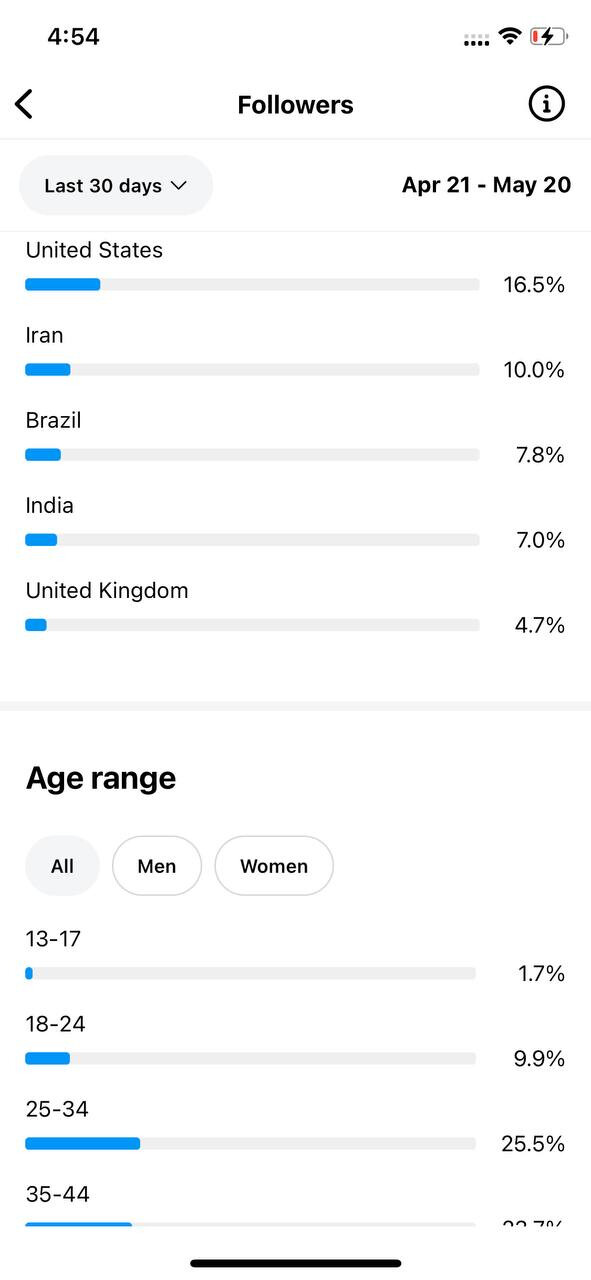Tap the United Kingdom country label
This screenshot has width=591, height=1280.
click(107, 590)
